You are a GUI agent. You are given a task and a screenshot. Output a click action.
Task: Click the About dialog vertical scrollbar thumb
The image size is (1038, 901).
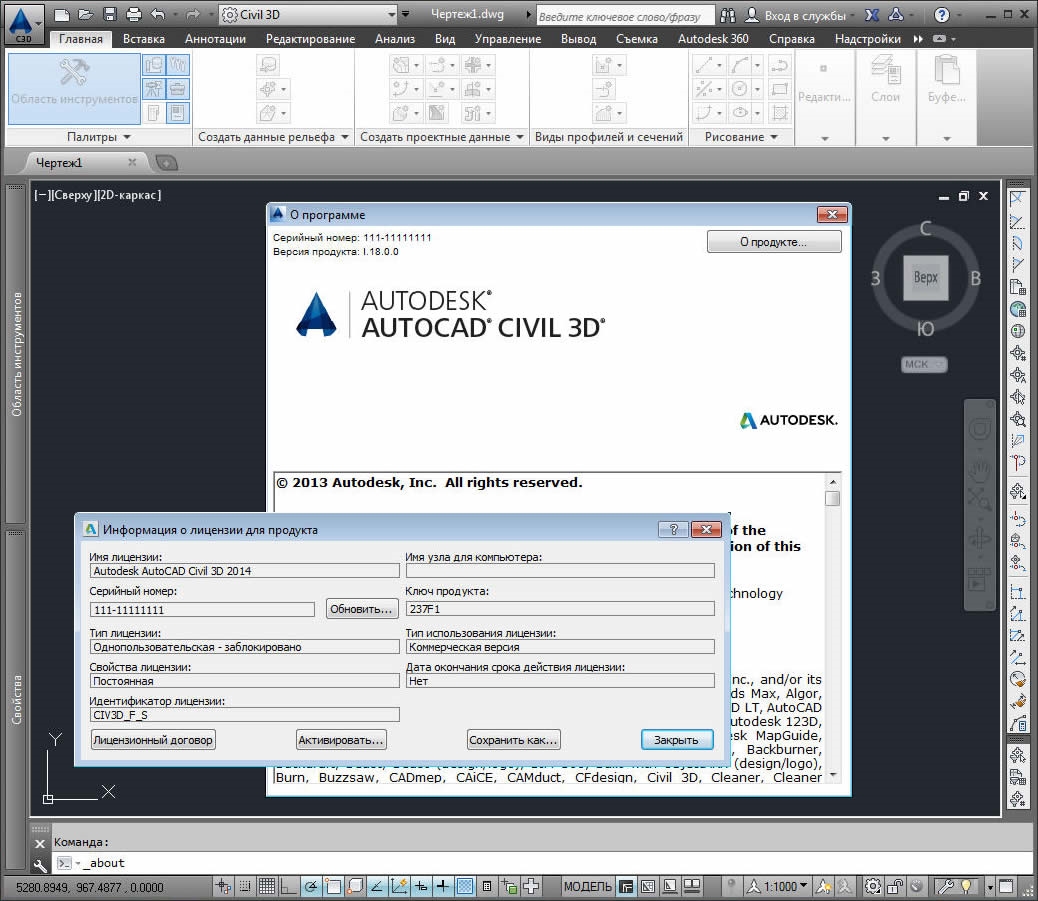coord(832,498)
